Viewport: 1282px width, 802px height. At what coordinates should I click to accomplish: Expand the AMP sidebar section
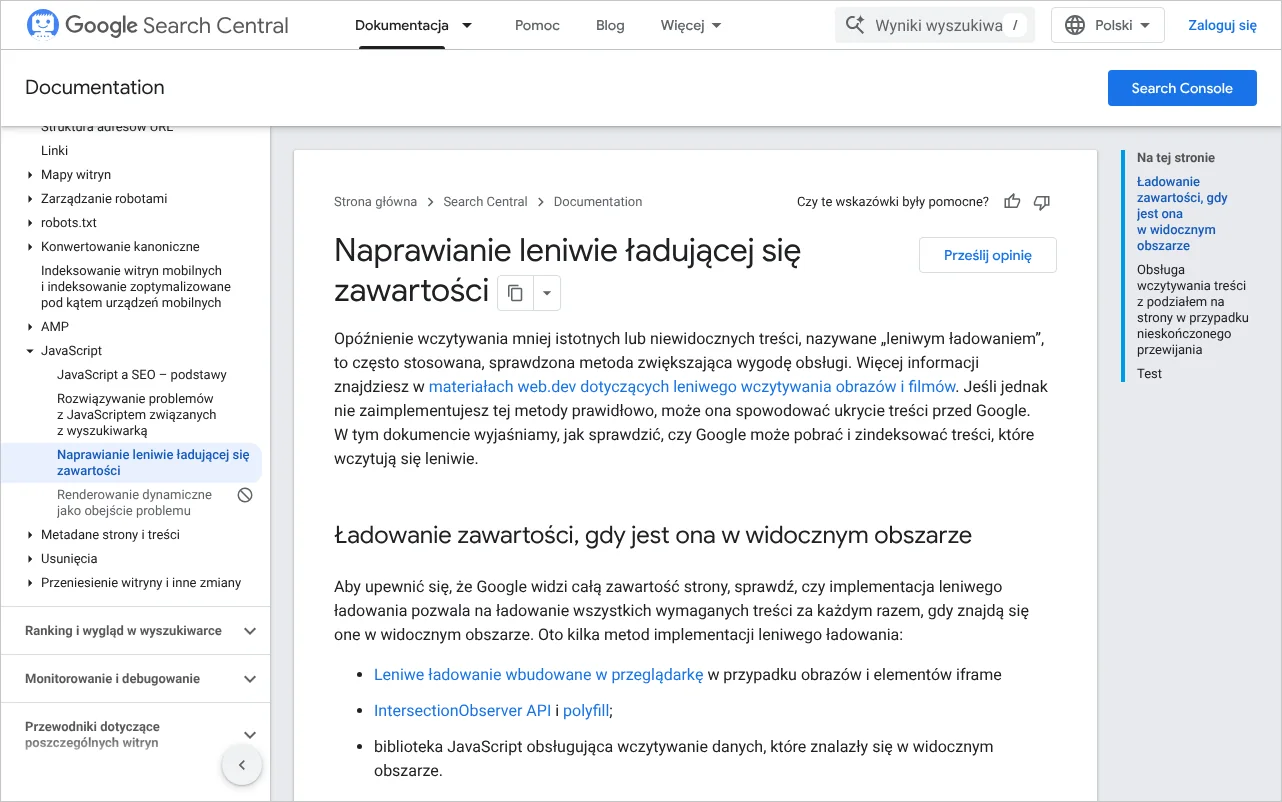pos(30,327)
